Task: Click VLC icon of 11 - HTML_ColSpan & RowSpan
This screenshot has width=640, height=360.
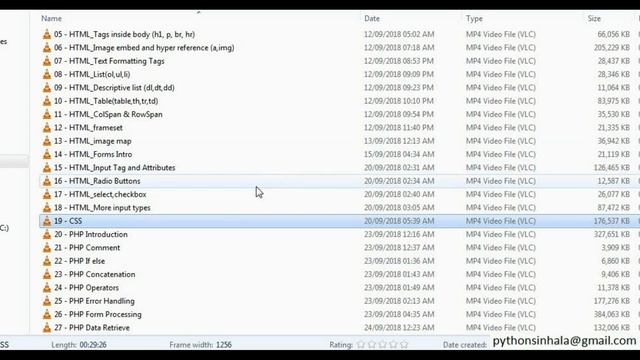Action: [x=47, y=114]
